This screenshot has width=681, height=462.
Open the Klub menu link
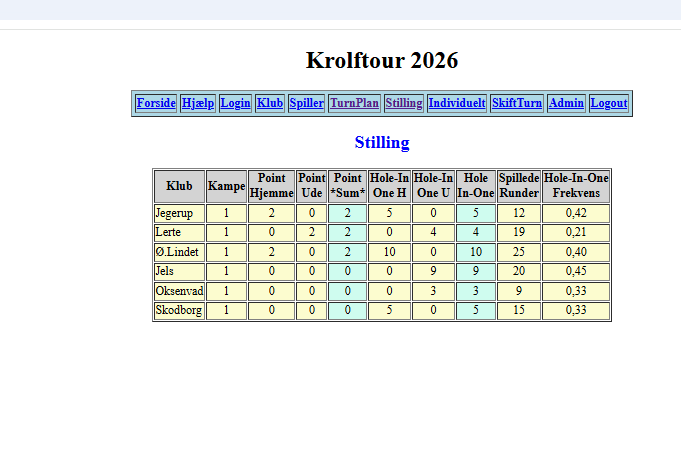point(270,103)
